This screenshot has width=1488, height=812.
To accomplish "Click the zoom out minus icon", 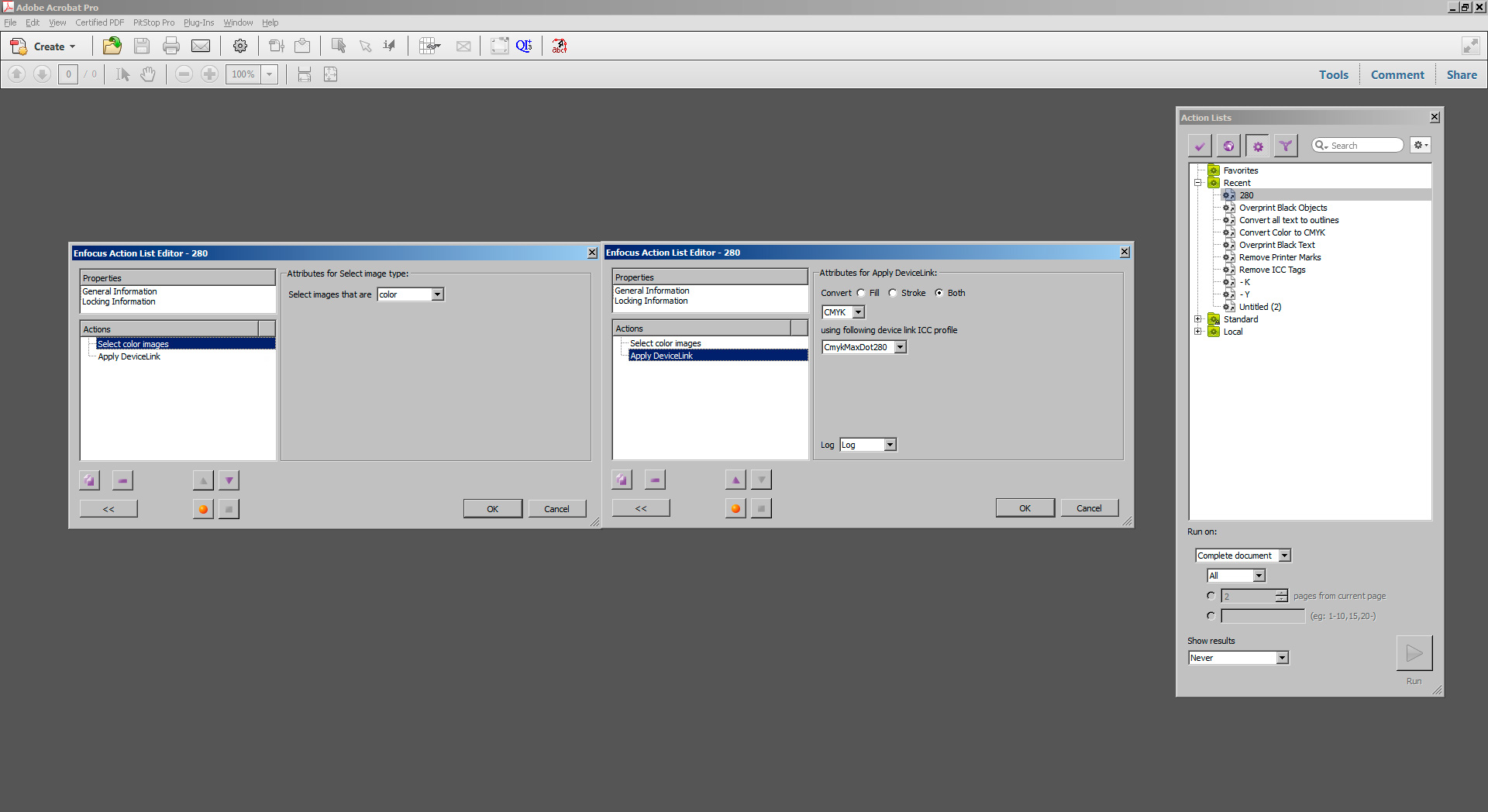I will tap(184, 74).
